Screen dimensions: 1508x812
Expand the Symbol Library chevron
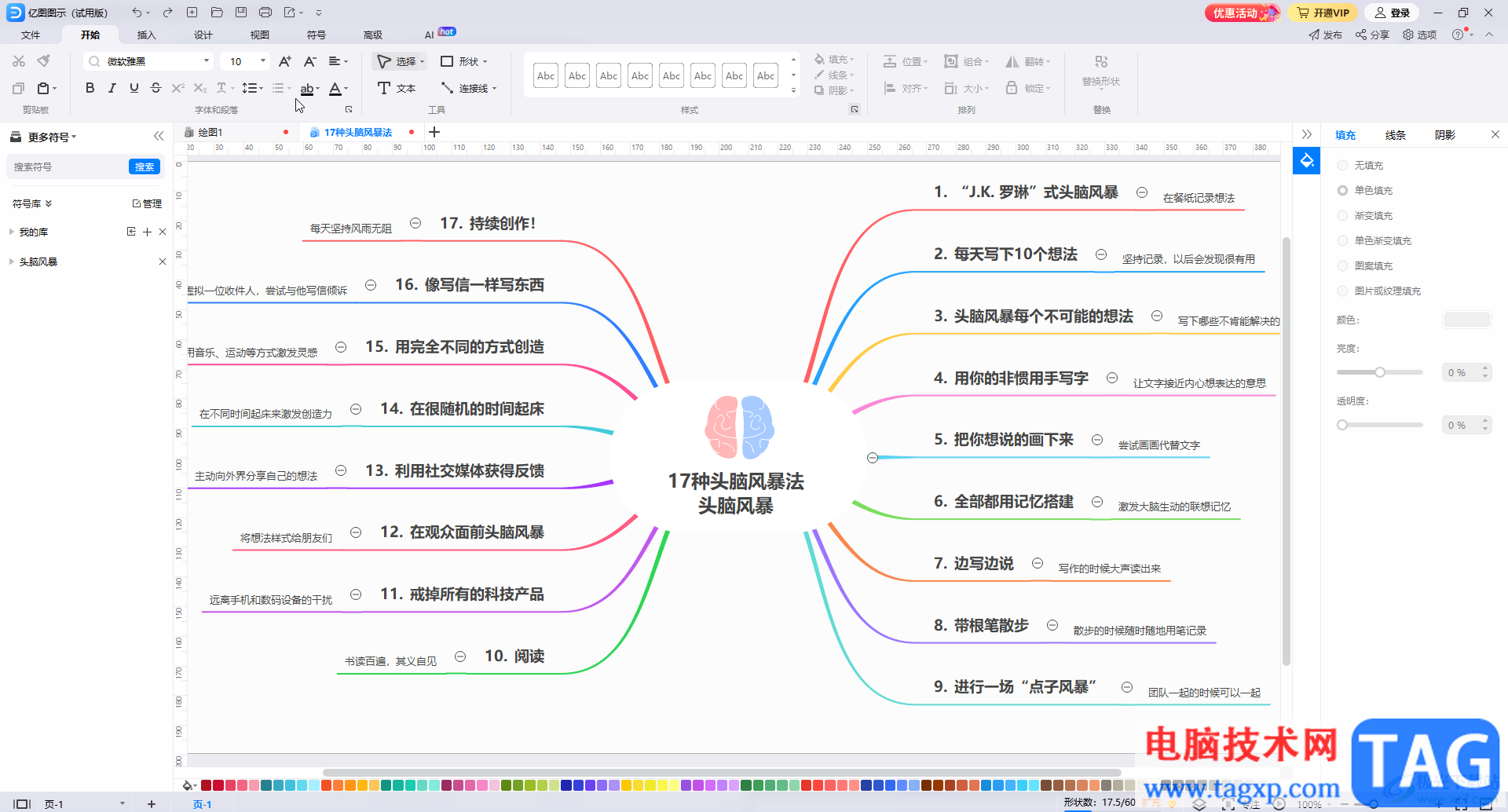(49, 203)
